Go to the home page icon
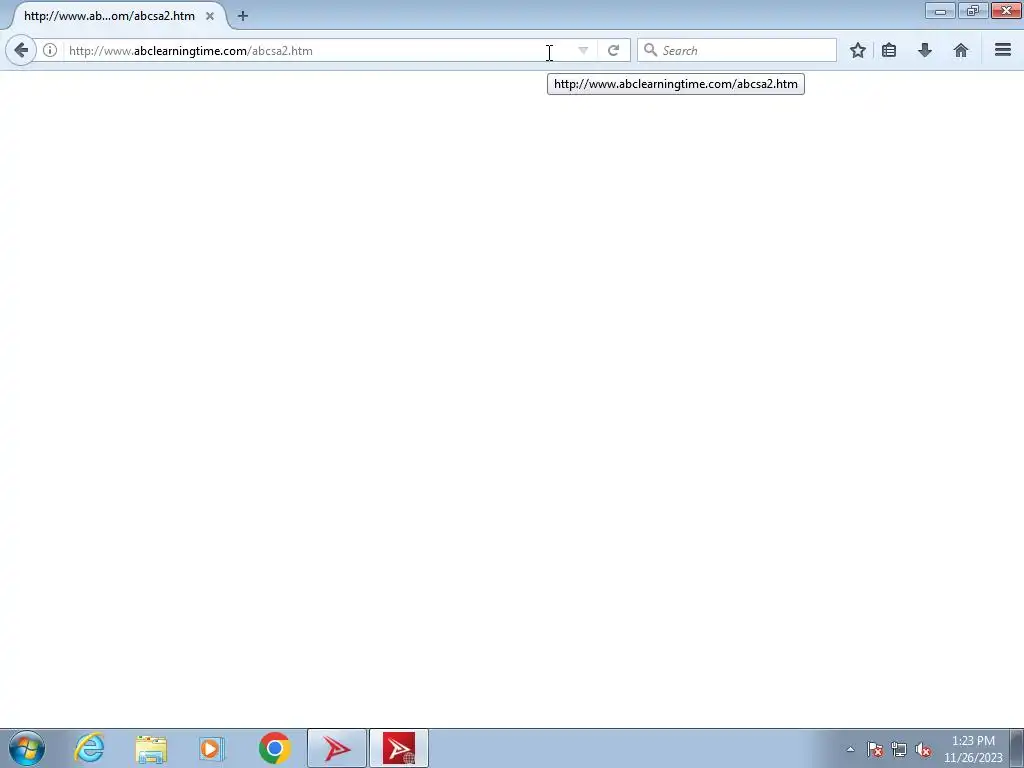The height and width of the screenshot is (768, 1024). coord(961,50)
